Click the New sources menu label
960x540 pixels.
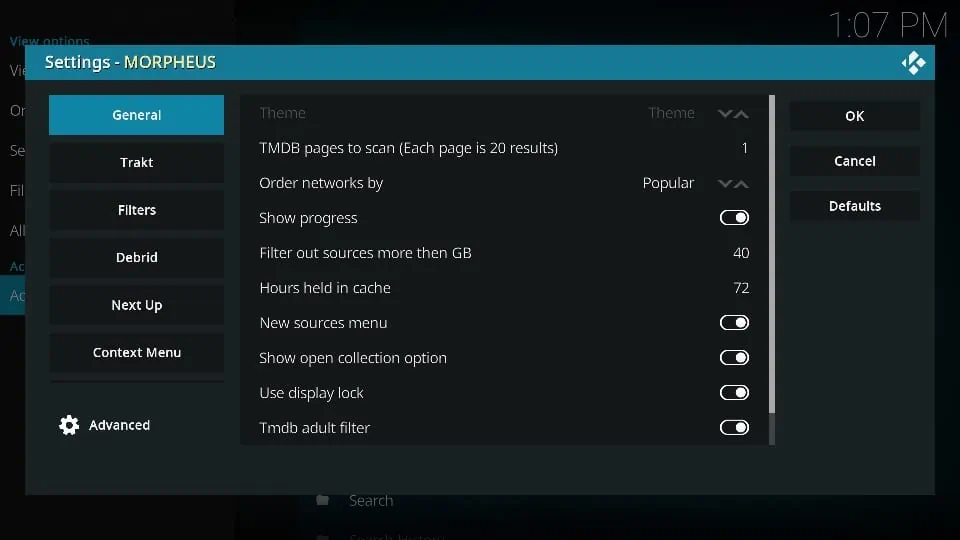pyautogui.click(x=323, y=323)
